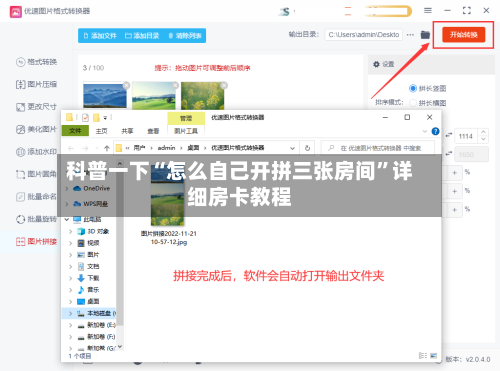Image resolution: width=500 pixels, height=371 pixels.
Task: Expand the 文档 tree chevron
Action: coord(70,267)
